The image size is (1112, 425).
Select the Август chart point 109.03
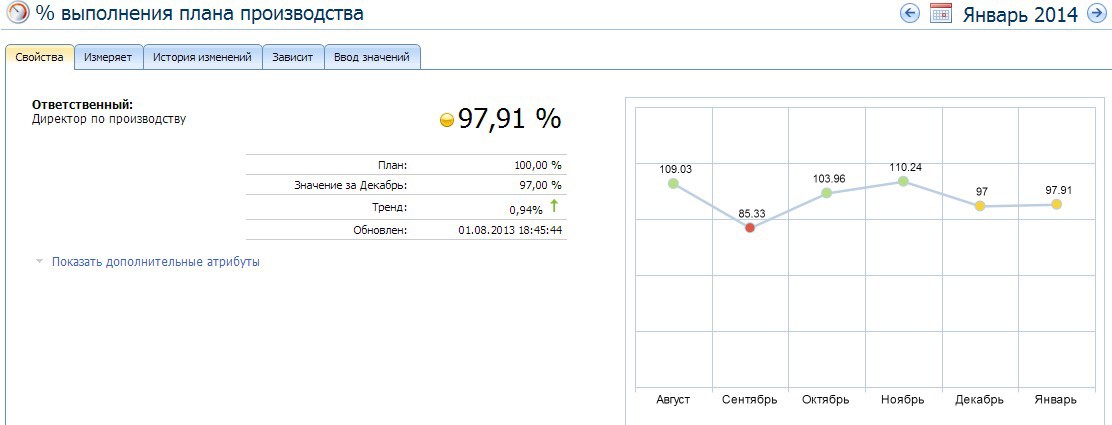(673, 184)
